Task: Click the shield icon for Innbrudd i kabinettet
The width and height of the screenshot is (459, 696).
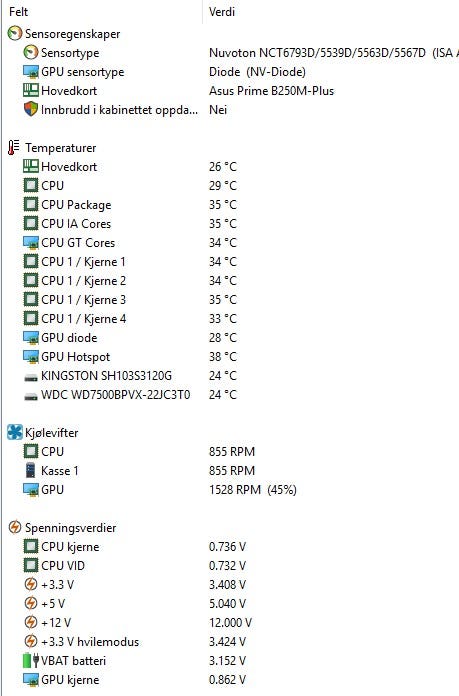Action: click(x=31, y=109)
